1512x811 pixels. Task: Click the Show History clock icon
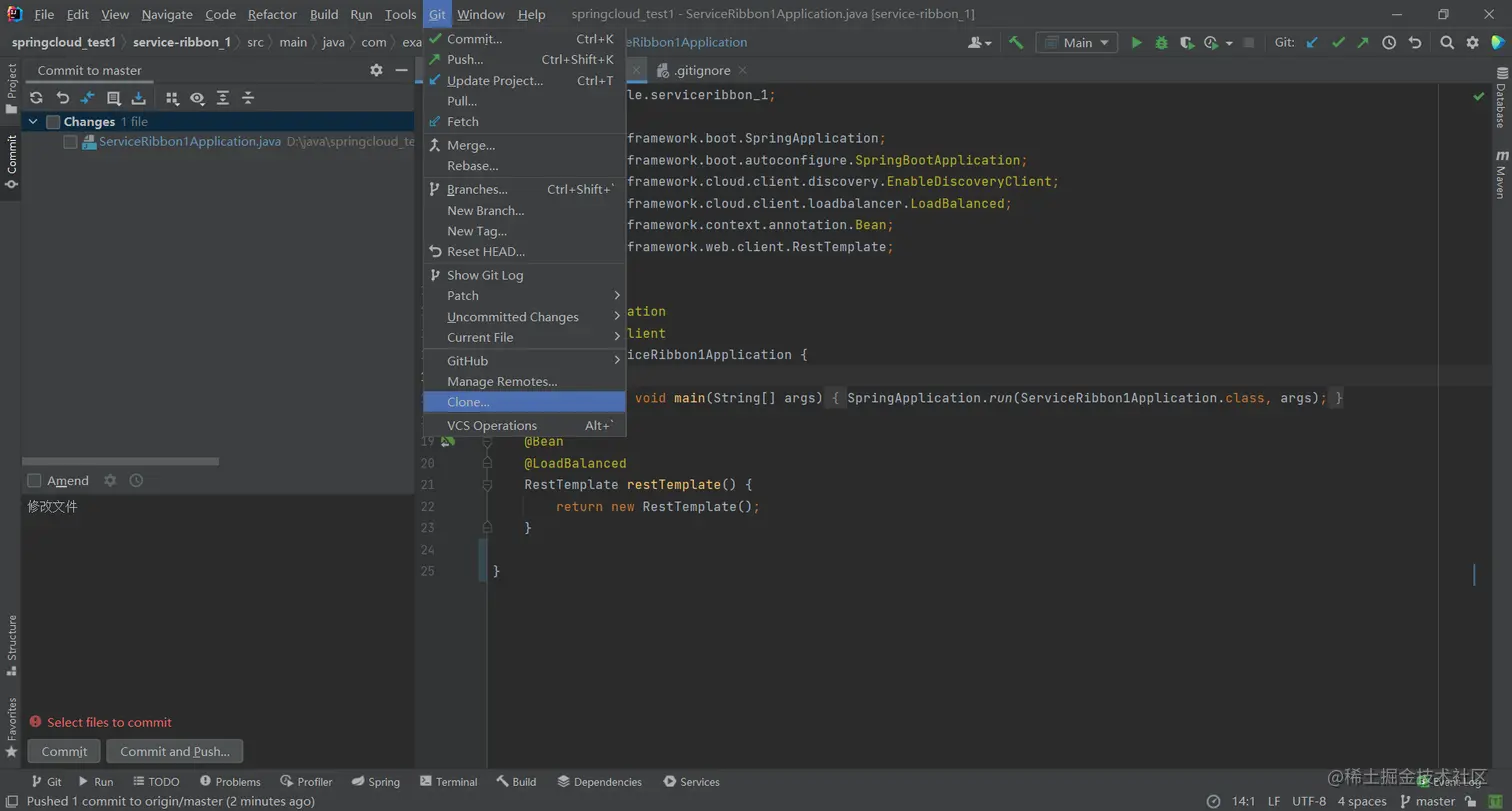(1389, 43)
